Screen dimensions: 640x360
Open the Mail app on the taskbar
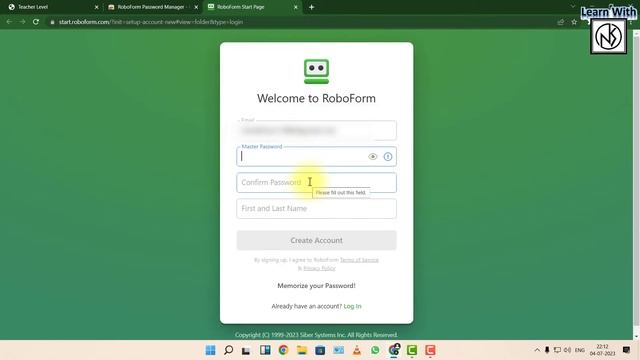[x=338, y=350]
